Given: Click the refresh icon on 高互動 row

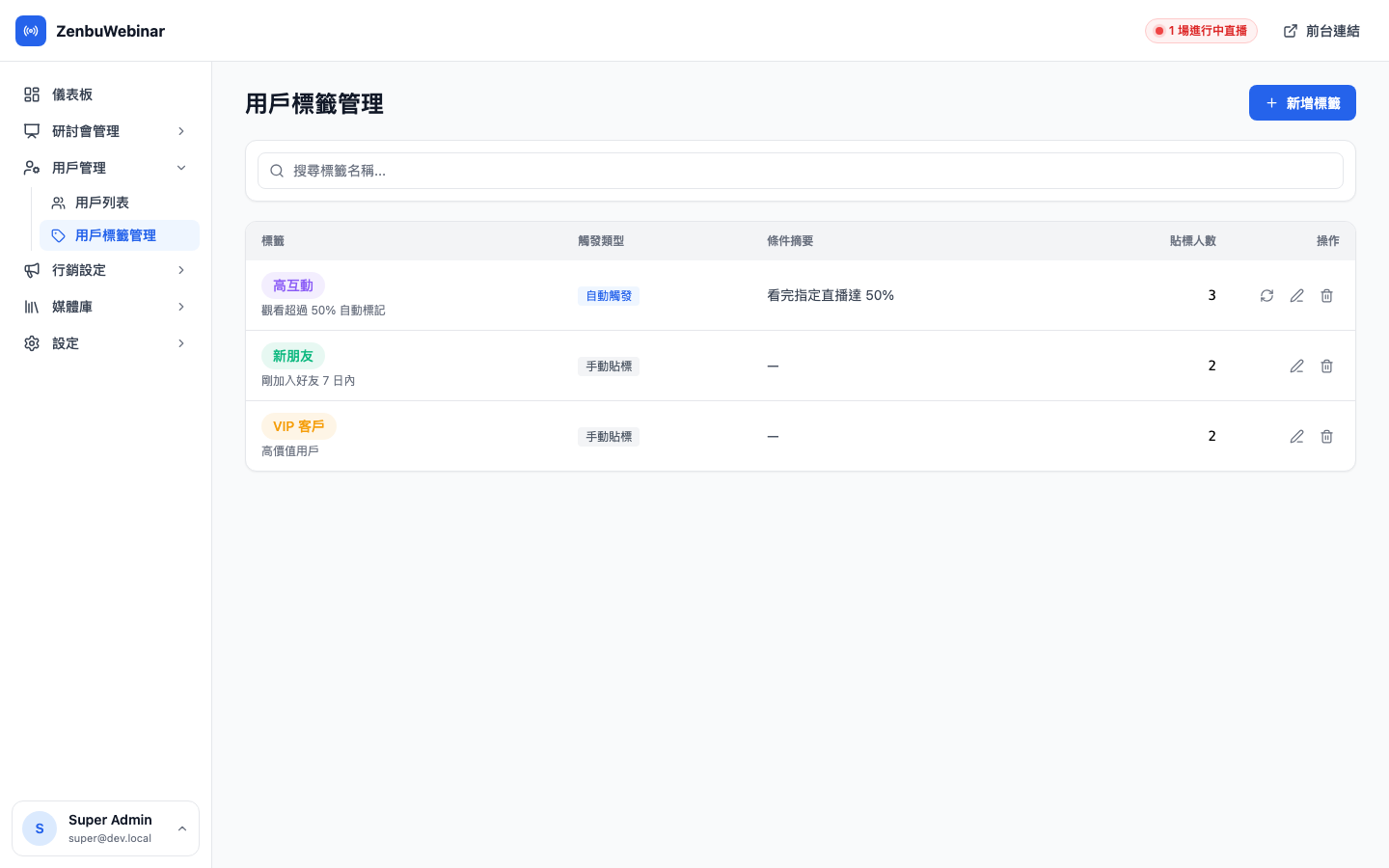Looking at the screenshot, I should 1266,295.
